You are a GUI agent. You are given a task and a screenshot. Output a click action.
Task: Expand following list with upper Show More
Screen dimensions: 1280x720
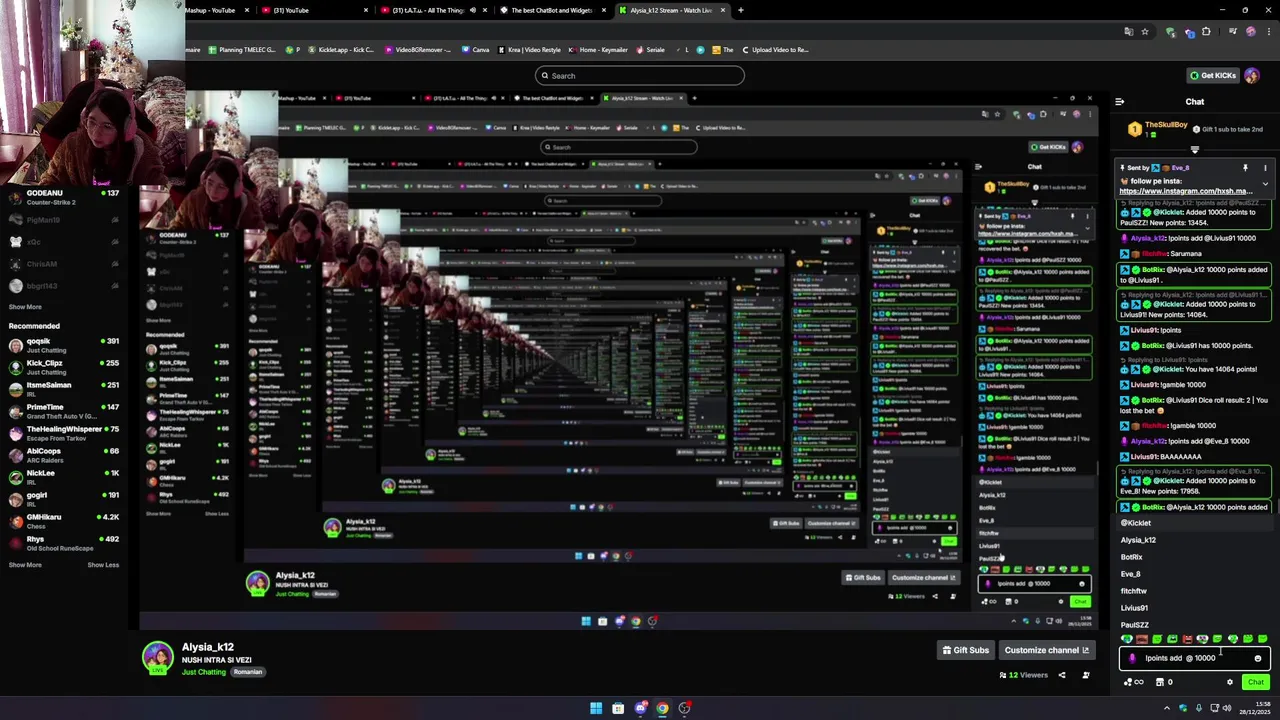(x=25, y=307)
